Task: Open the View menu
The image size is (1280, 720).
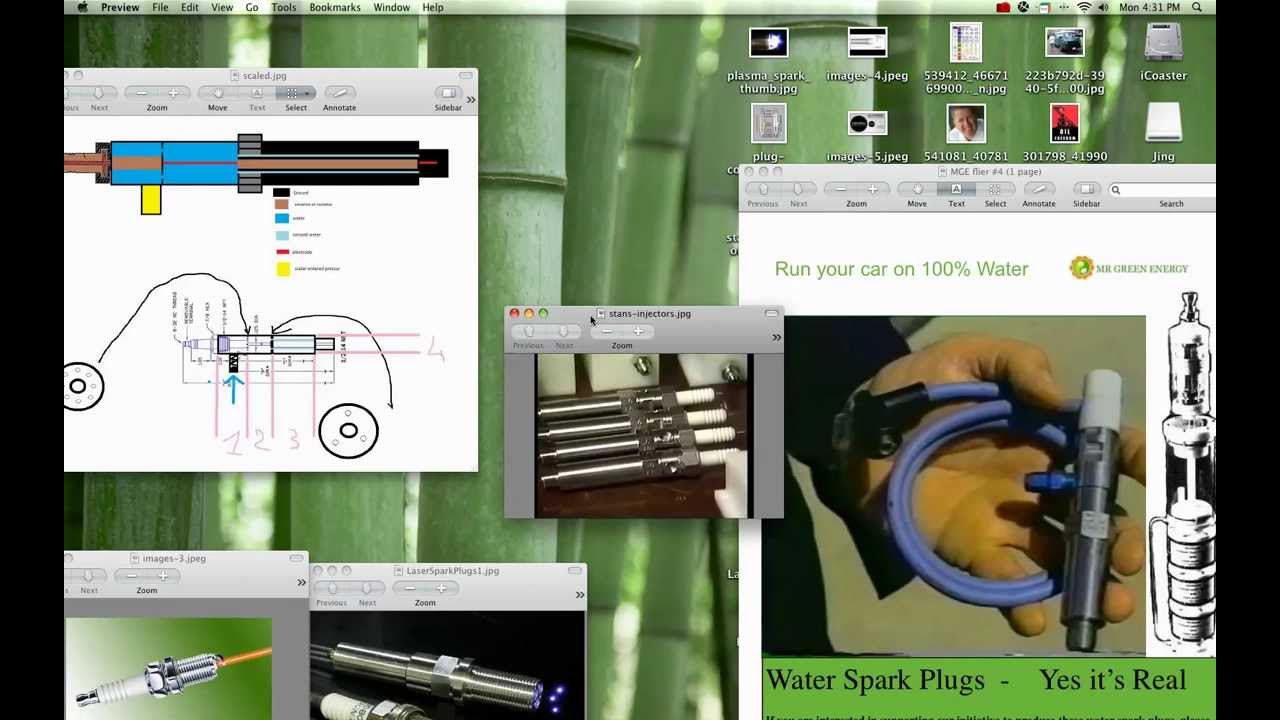Action: pos(222,8)
